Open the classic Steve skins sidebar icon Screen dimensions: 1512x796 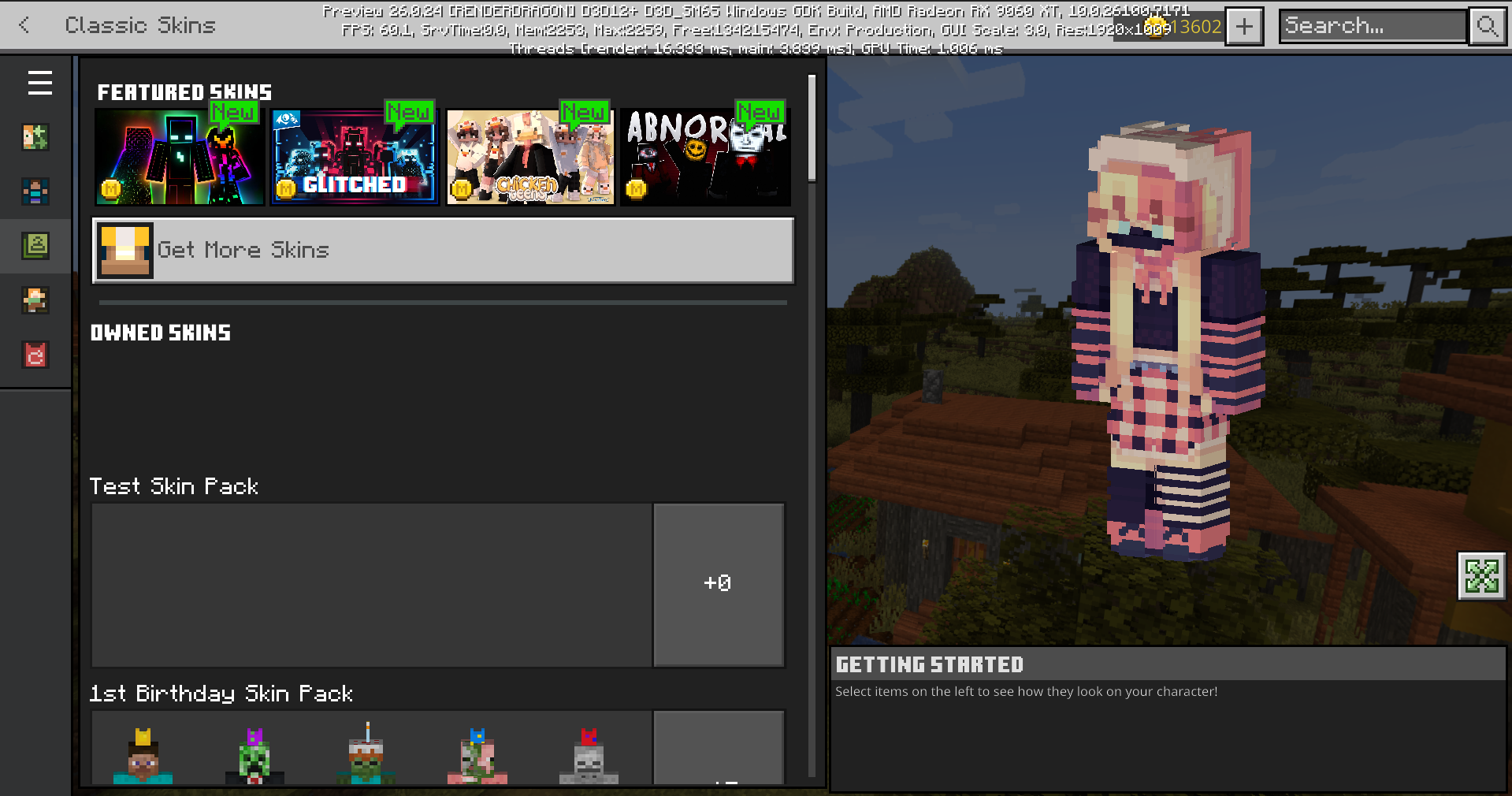(x=35, y=192)
